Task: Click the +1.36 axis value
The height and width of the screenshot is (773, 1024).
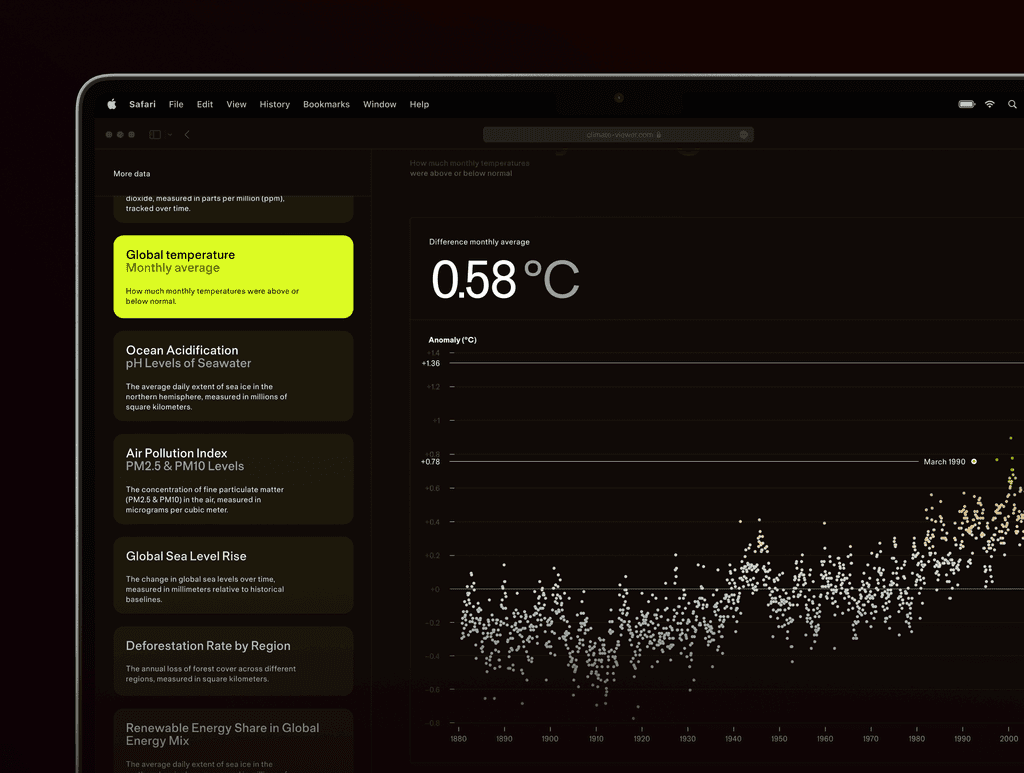Action: point(431,363)
